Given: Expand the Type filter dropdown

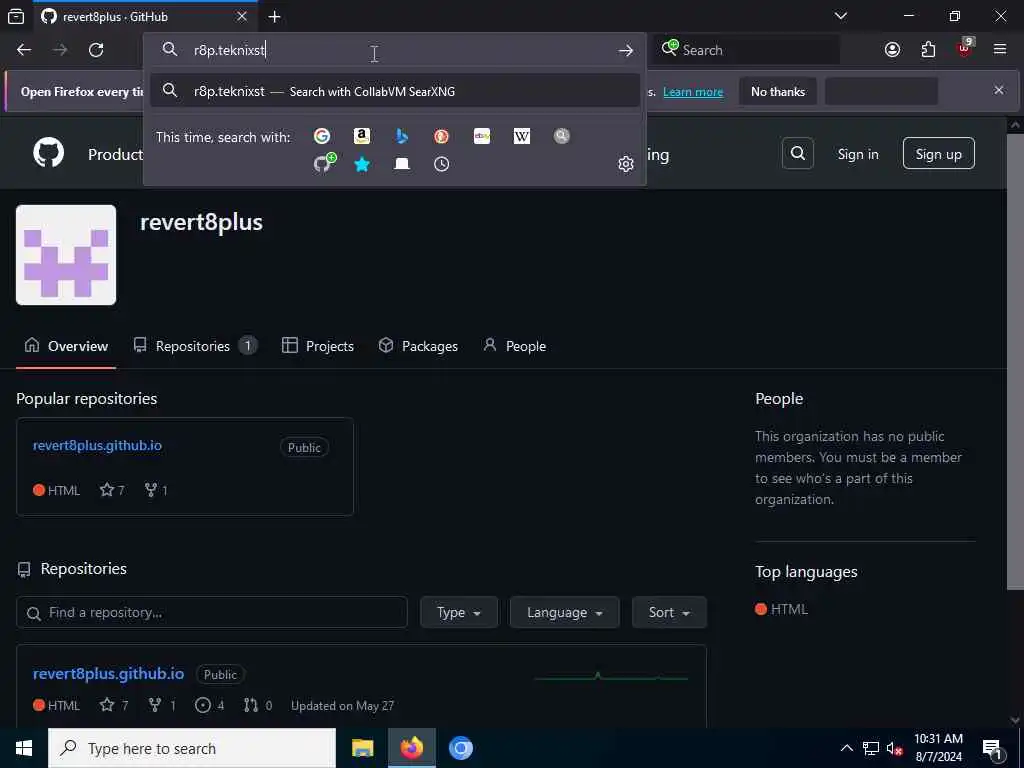Looking at the screenshot, I should click(x=458, y=613).
